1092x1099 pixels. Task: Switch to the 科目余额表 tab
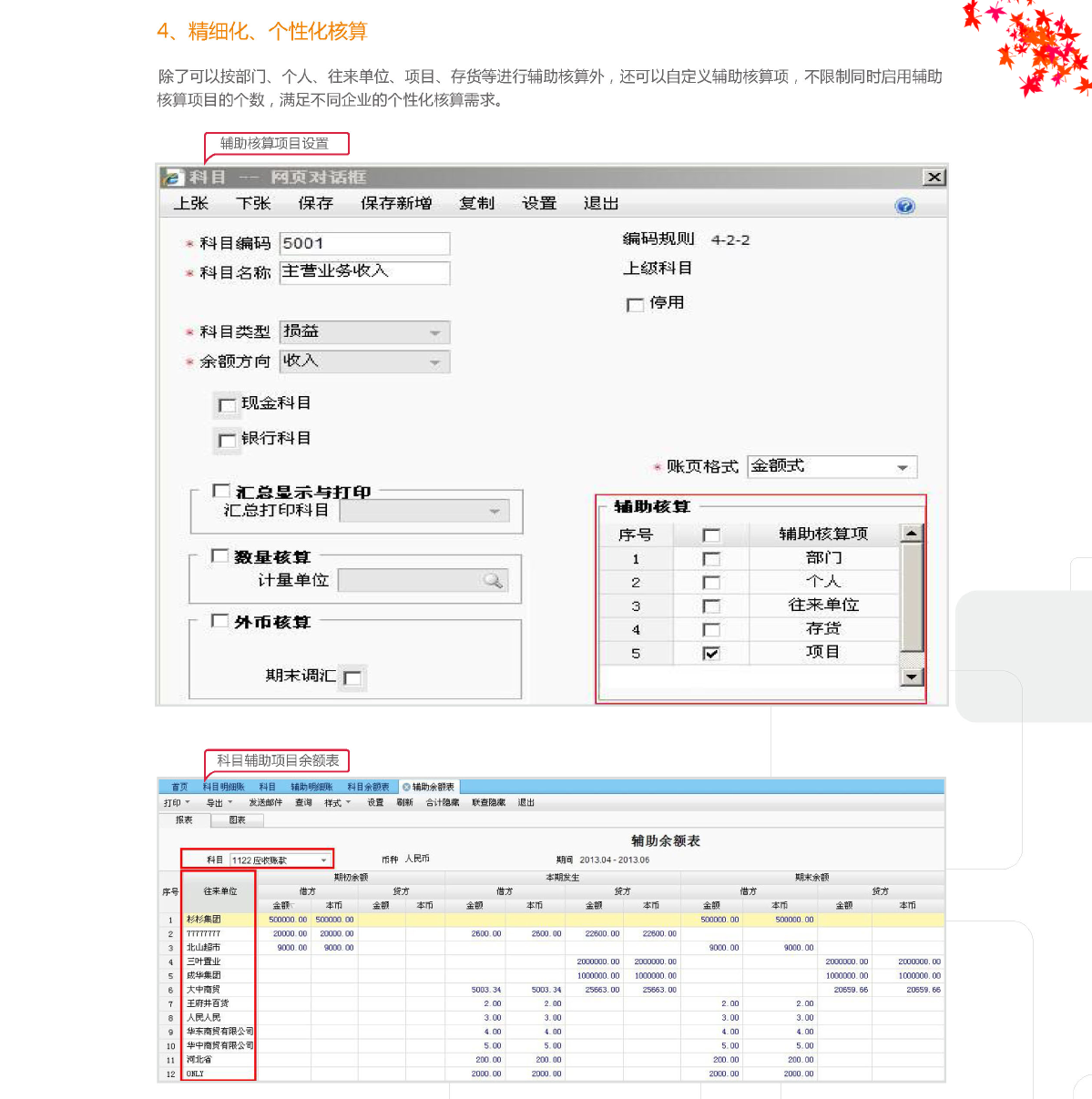point(368,787)
